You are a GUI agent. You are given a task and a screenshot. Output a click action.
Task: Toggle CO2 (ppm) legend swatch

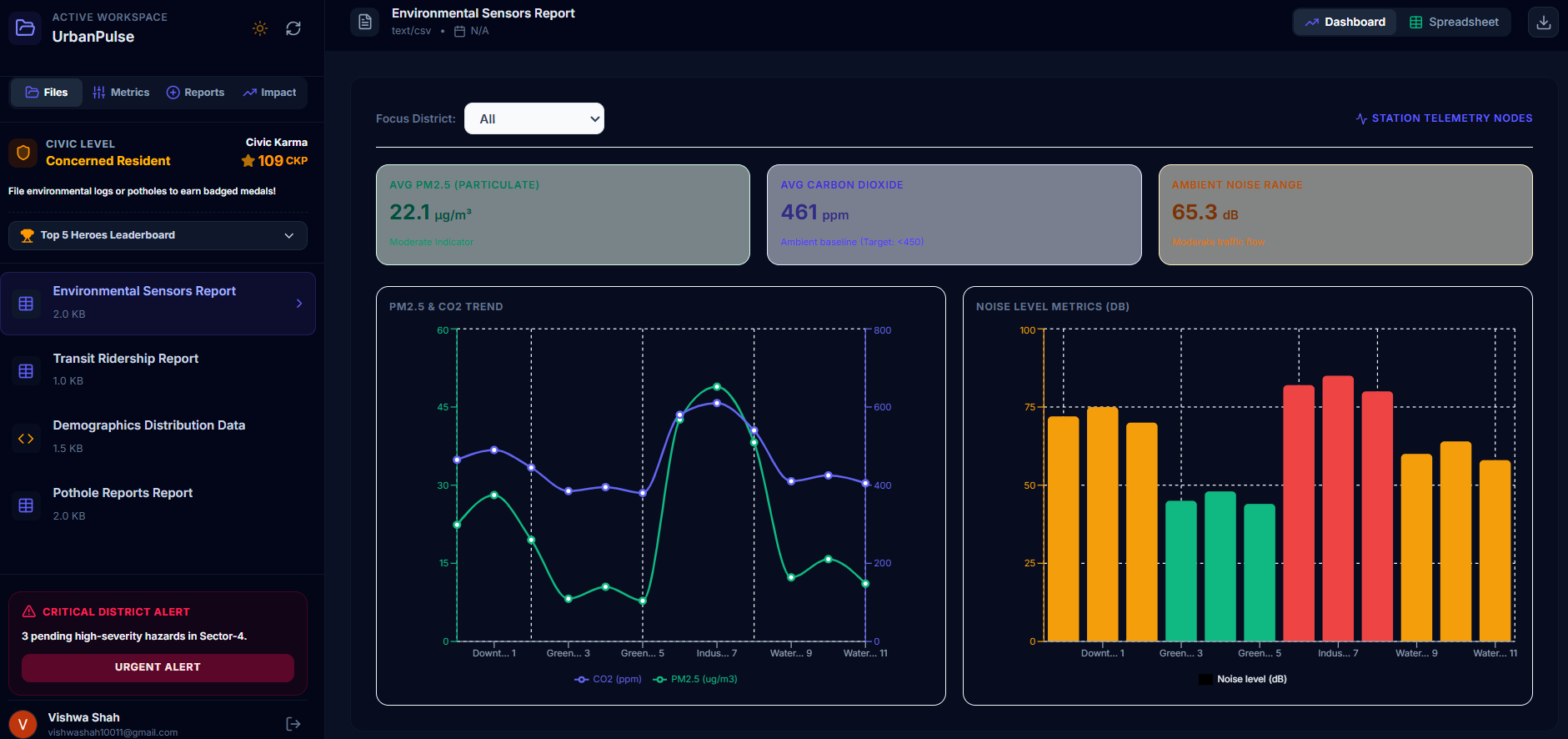pyautogui.click(x=581, y=679)
